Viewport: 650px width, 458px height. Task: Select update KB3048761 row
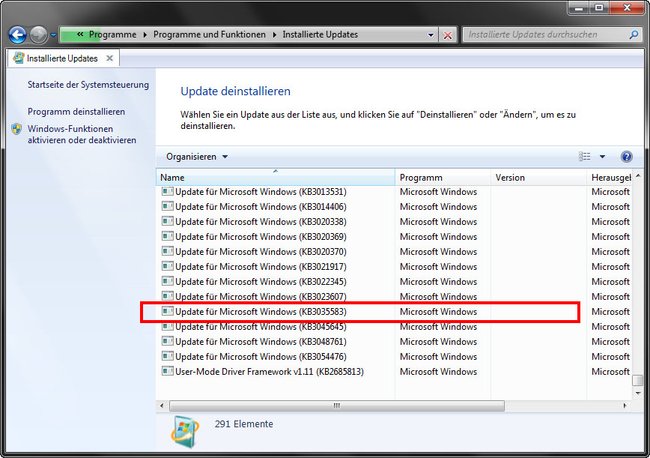[x=395, y=342]
